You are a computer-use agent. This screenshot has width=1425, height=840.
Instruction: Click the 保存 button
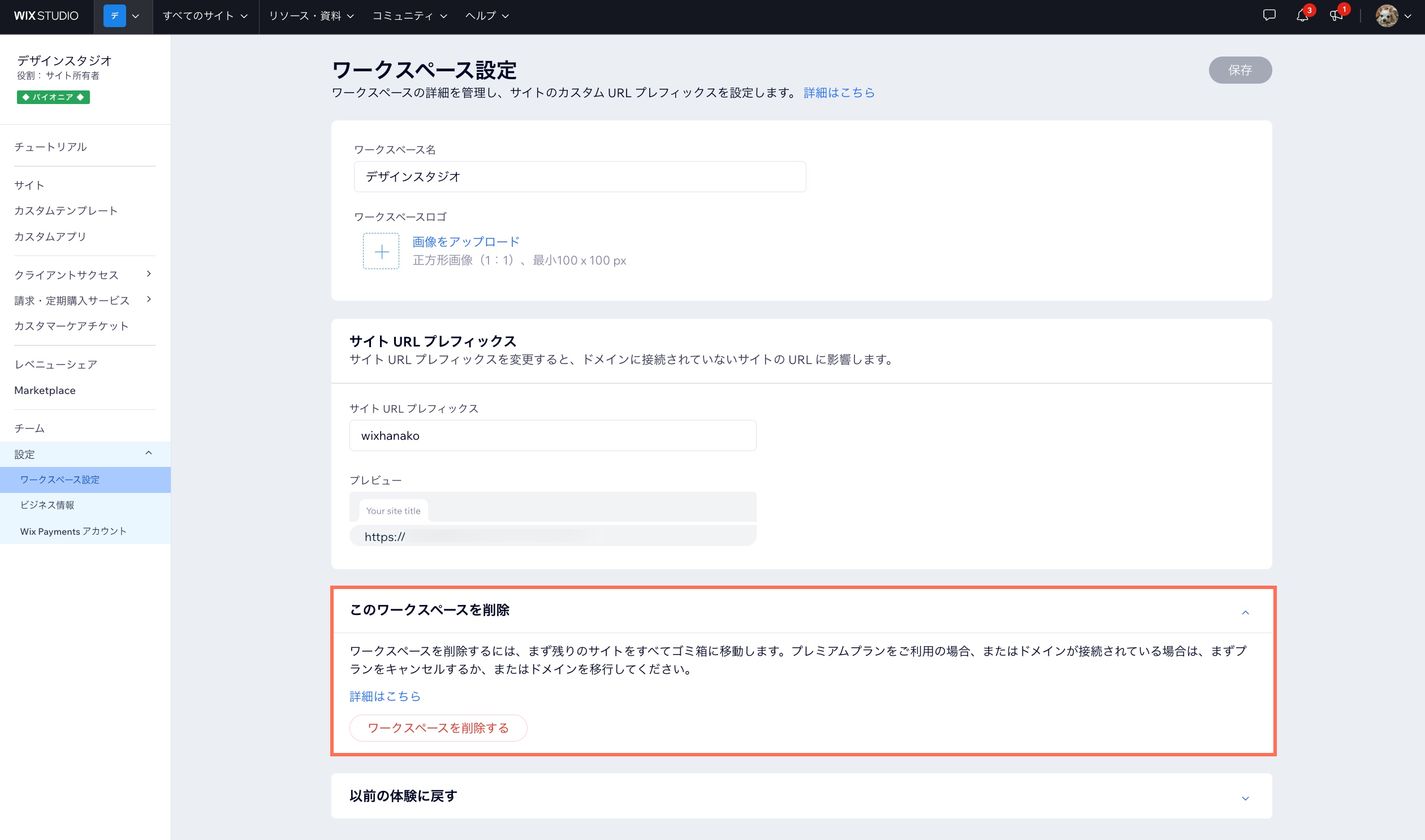[x=1240, y=70]
